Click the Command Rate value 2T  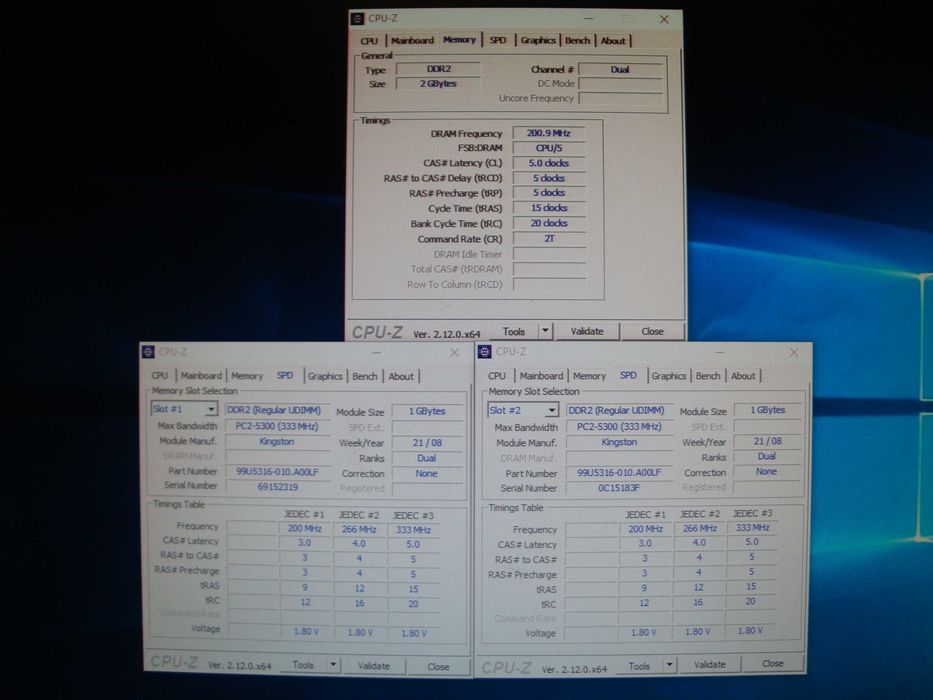[x=549, y=239]
